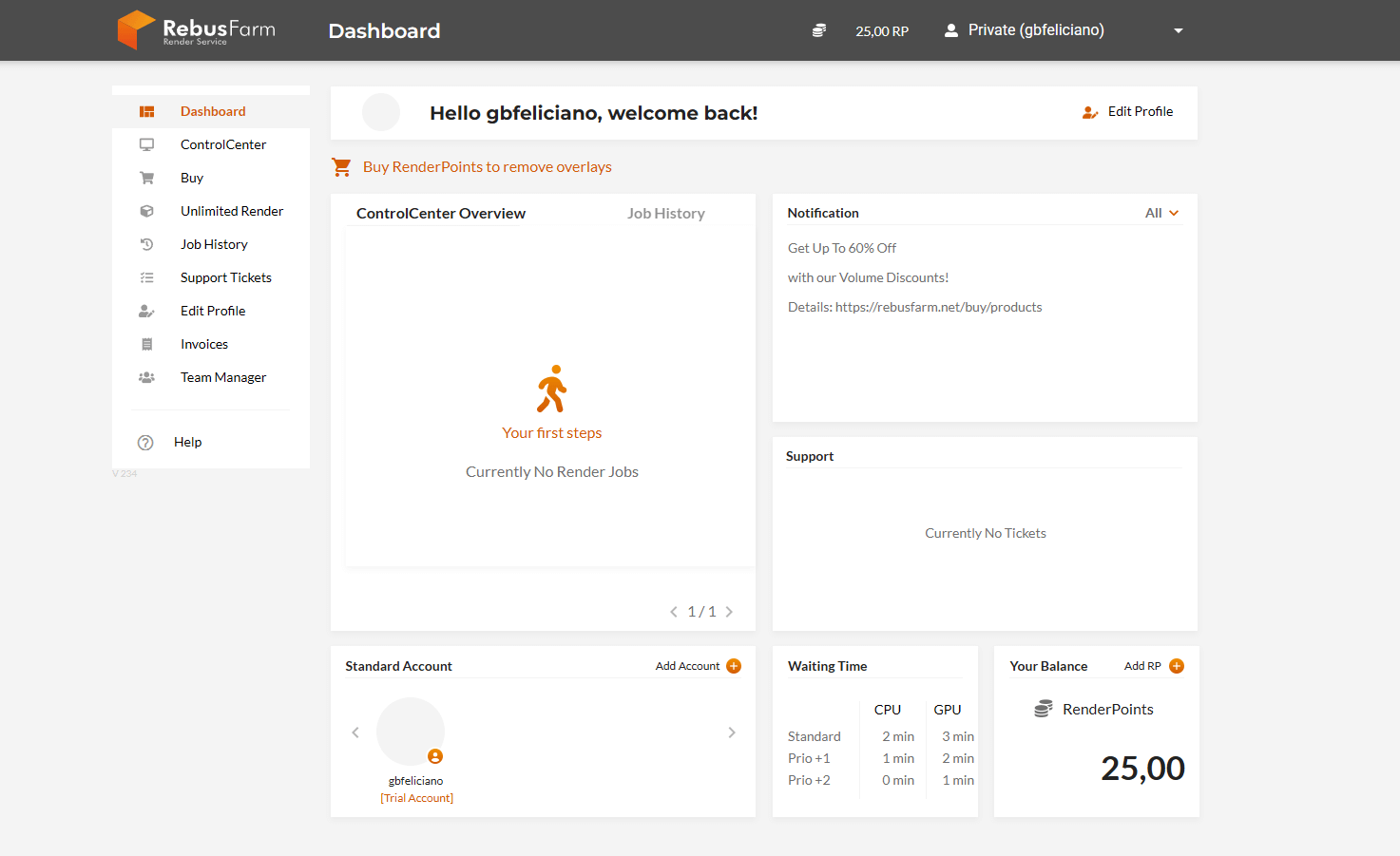Click the Private (gbfeliciano) account name
This screenshot has width=1400, height=856.
coord(1036,30)
